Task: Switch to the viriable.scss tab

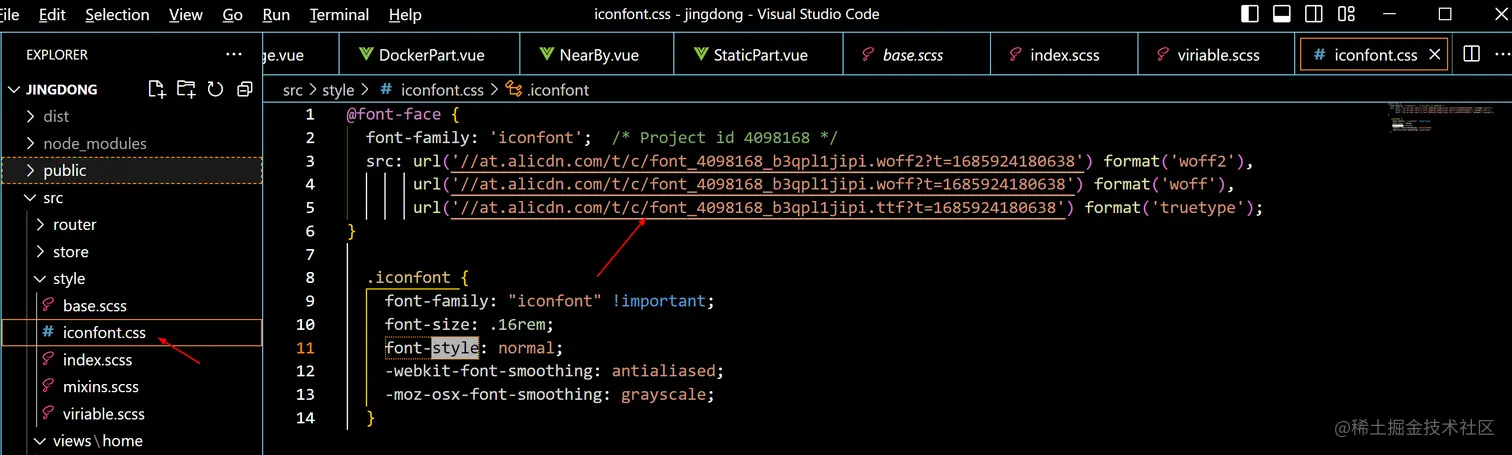Action: tap(1216, 54)
